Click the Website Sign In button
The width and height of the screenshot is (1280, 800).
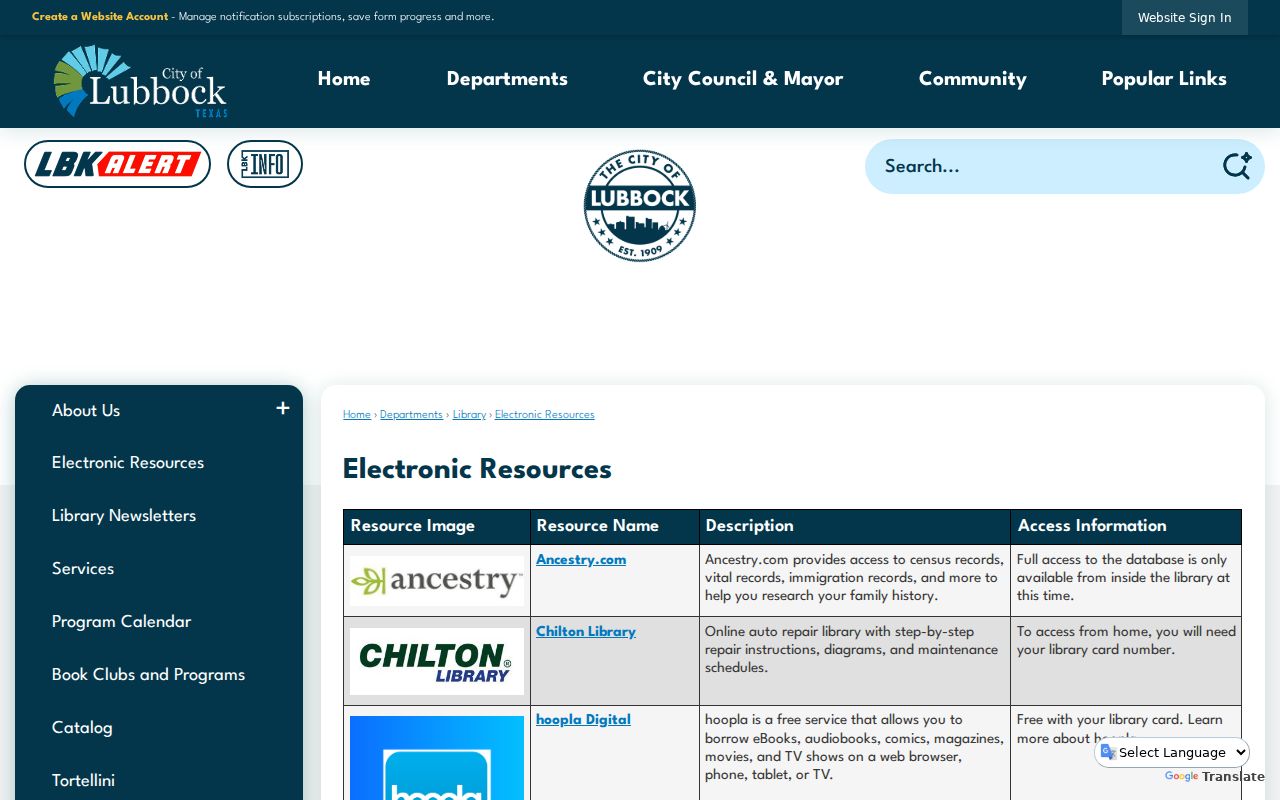1185,17
